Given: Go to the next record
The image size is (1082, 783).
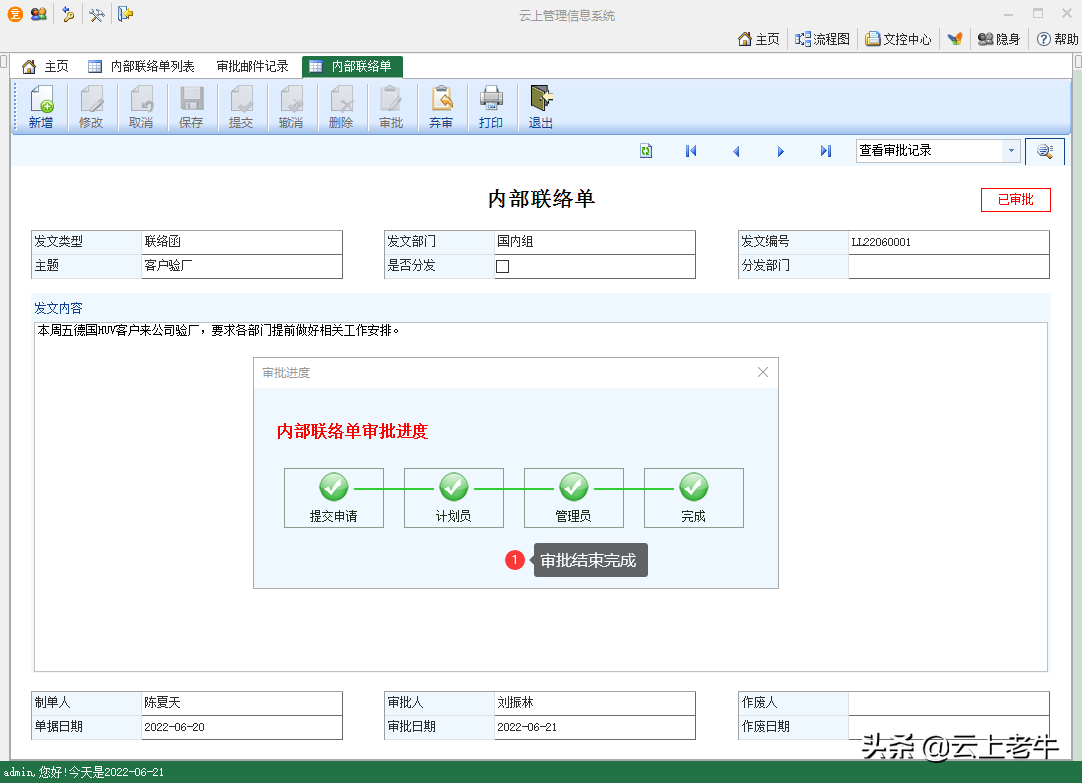Looking at the screenshot, I should (x=780, y=151).
